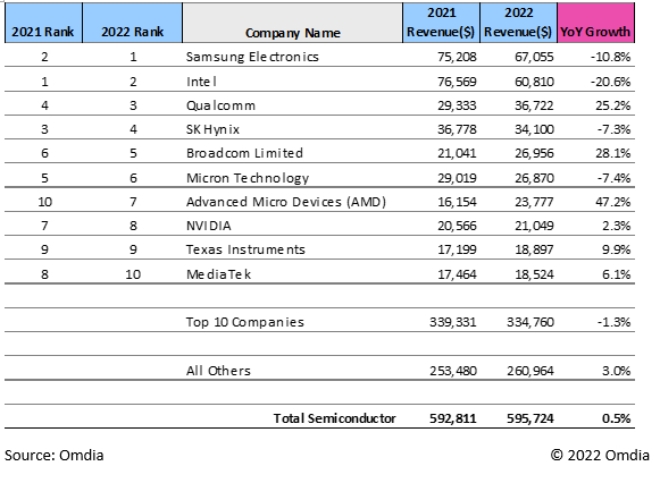Image resolution: width=660 pixels, height=483 pixels.
Task: Click All Others 2021 revenue "253,480"
Action: point(453,371)
